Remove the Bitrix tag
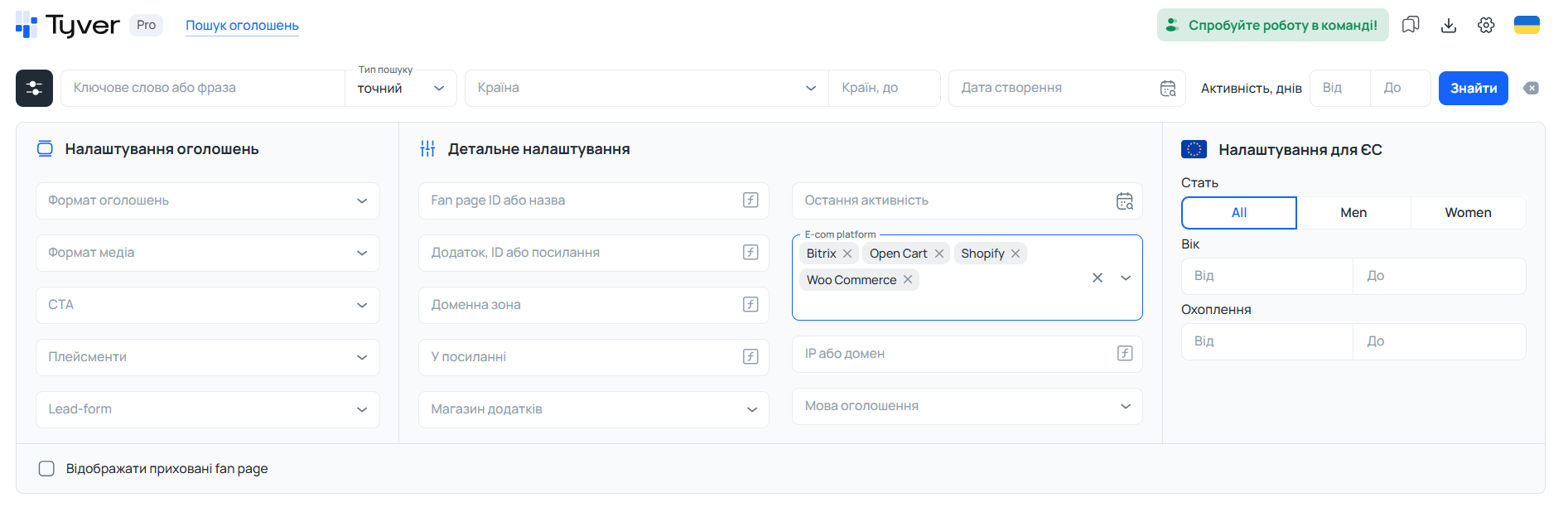Viewport: 1568px width, 517px height. tap(847, 254)
